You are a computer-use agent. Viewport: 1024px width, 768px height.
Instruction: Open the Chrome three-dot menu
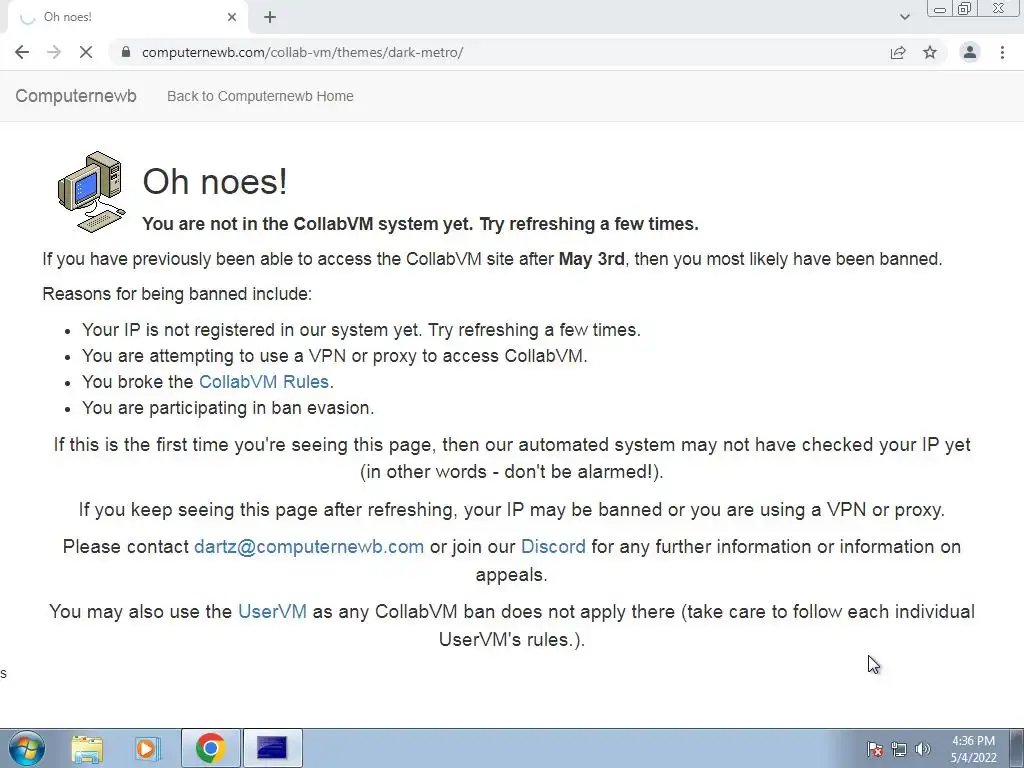[1002, 52]
